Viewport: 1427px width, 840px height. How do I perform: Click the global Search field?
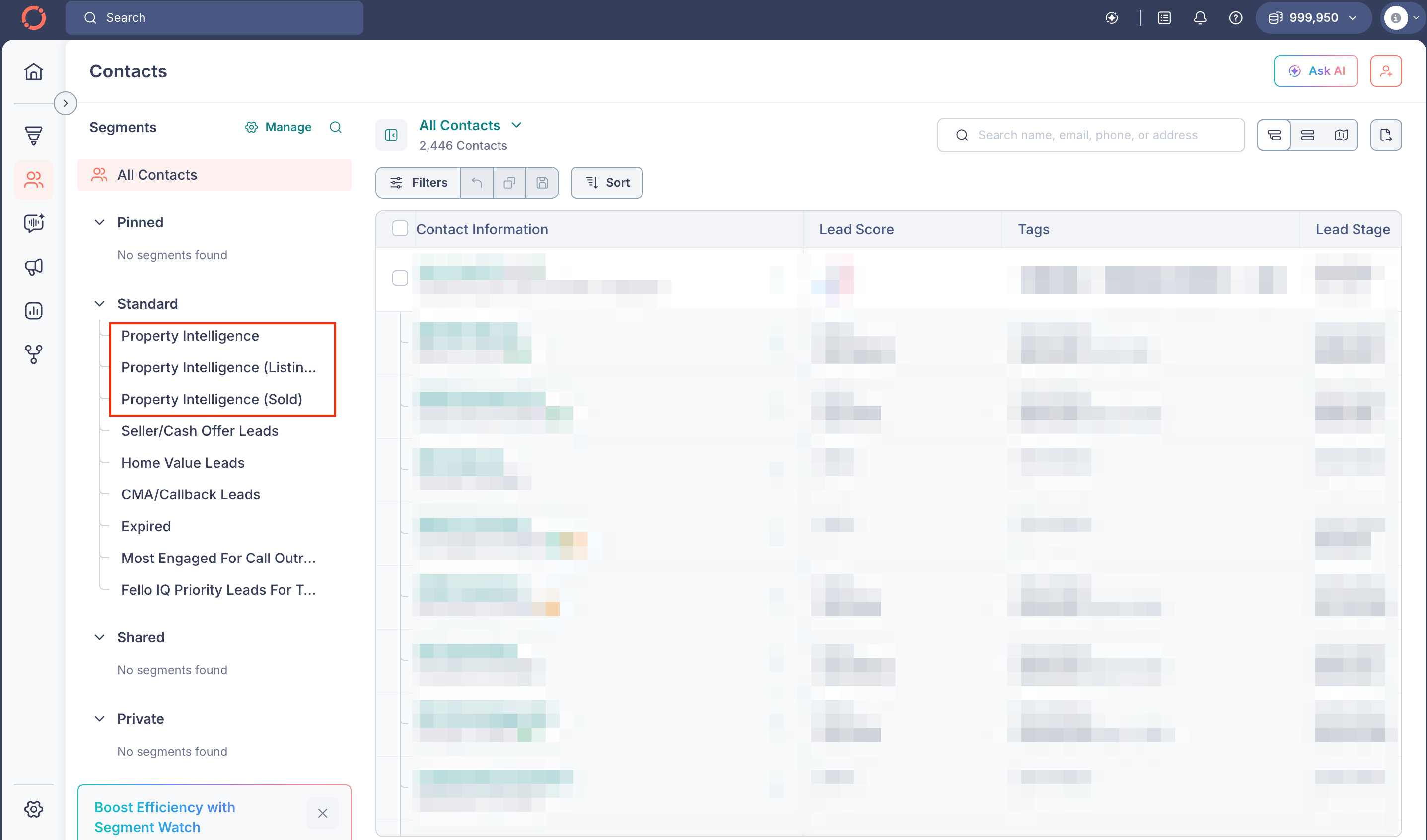coord(214,18)
